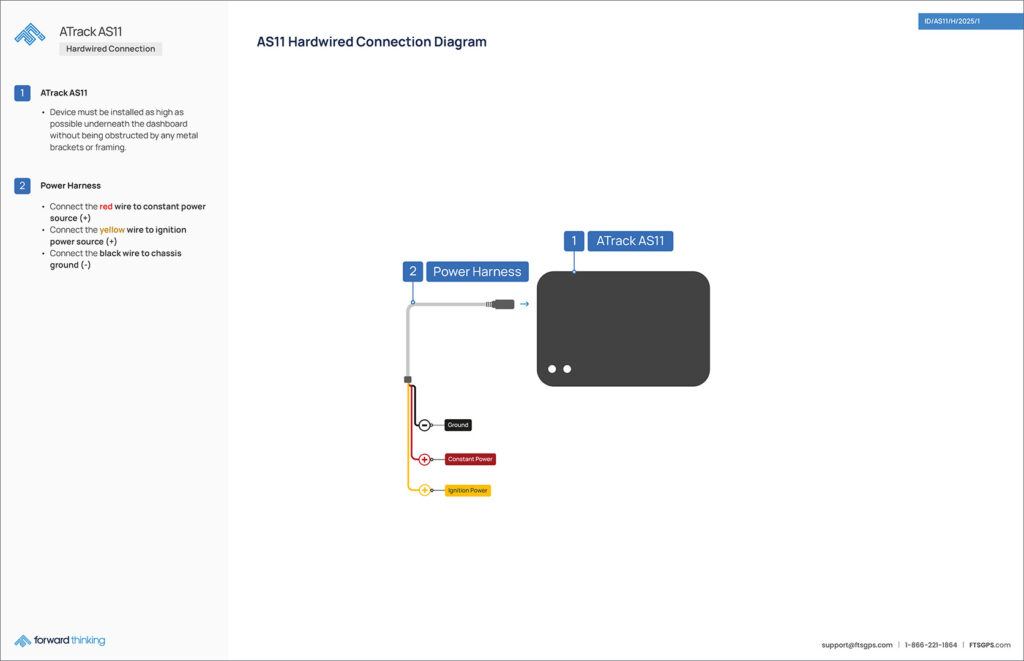Click the yellow ignition power plus symbol
The width and height of the screenshot is (1024, 661).
pyautogui.click(x=424, y=490)
